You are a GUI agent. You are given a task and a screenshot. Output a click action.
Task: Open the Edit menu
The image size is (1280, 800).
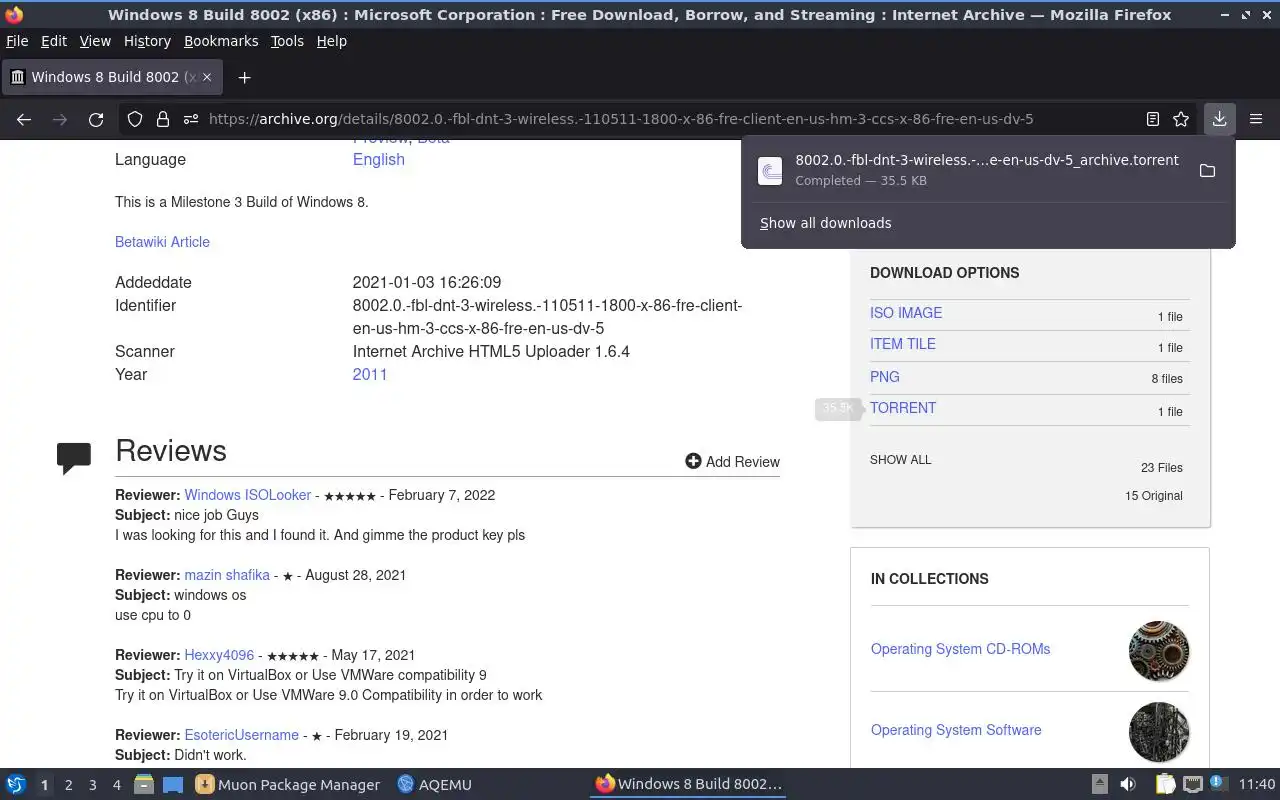(54, 41)
